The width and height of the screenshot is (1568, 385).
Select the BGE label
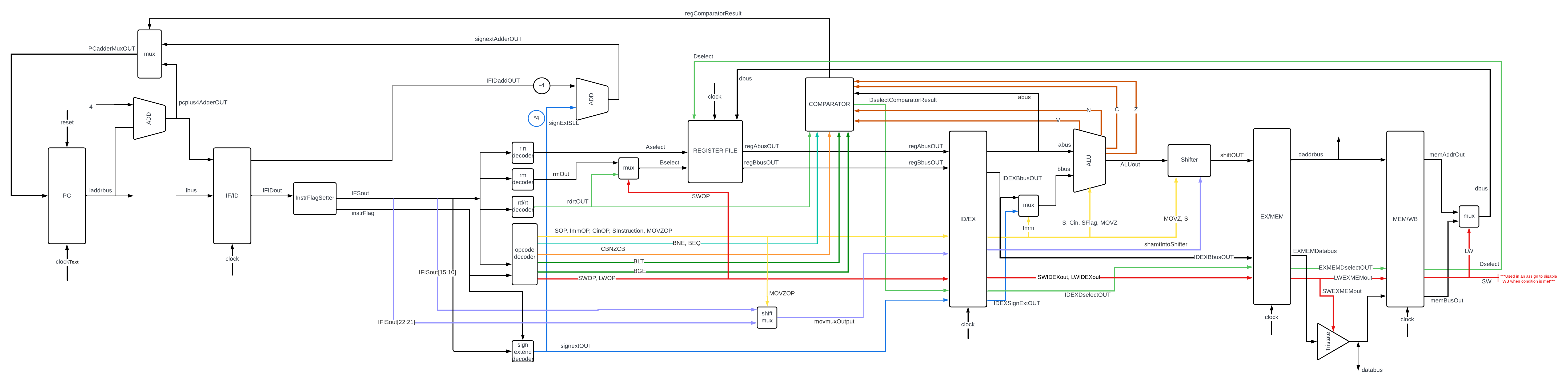click(640, 271)
